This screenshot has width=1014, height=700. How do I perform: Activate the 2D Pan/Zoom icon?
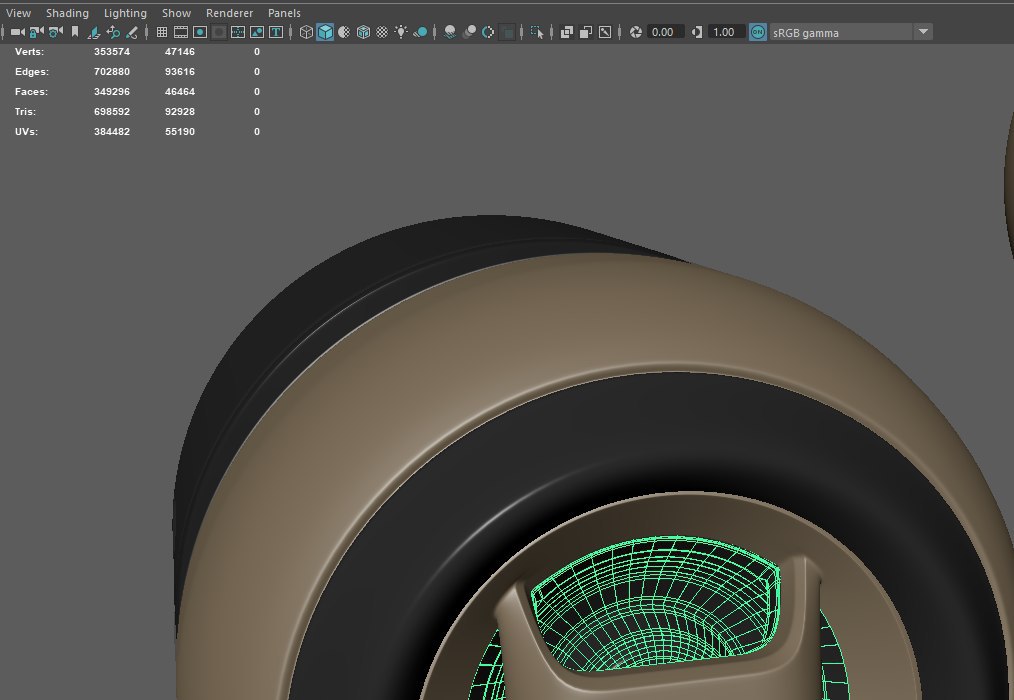[113, 32]
